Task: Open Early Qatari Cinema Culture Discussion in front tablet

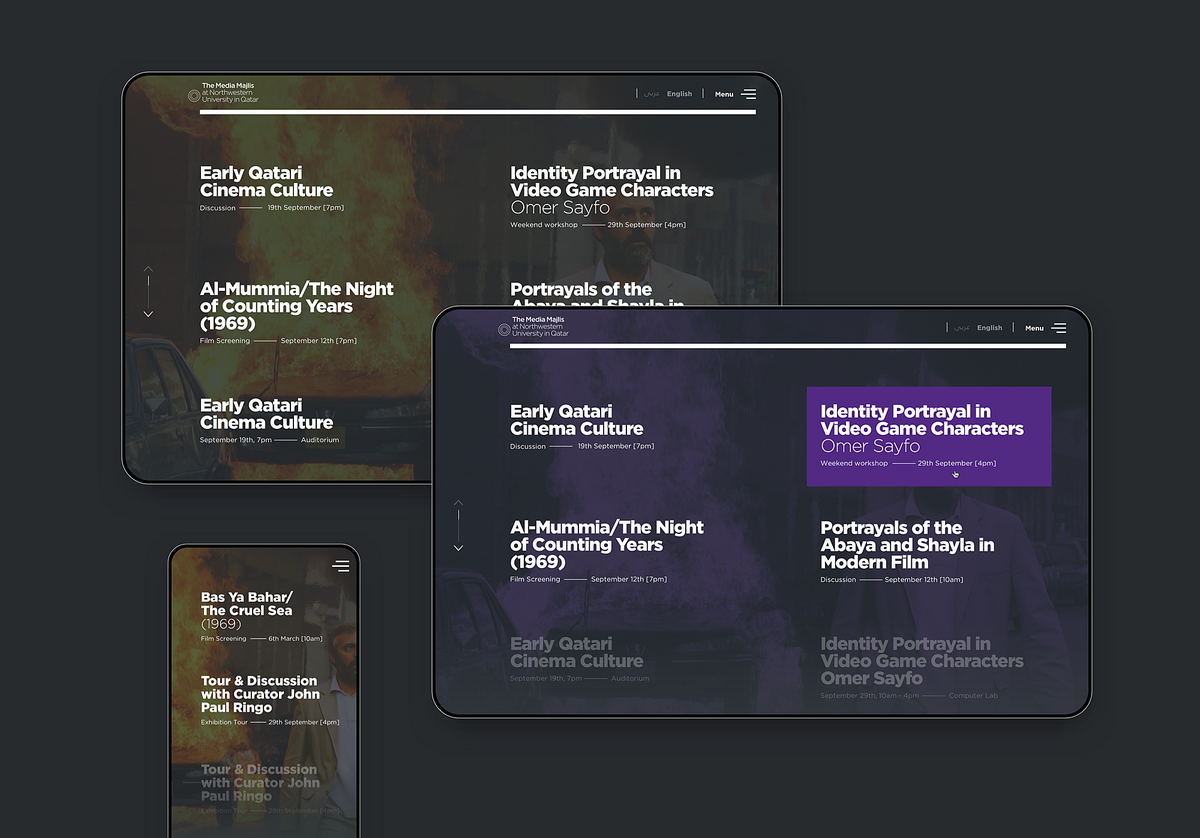Action: tap(582, 426)
